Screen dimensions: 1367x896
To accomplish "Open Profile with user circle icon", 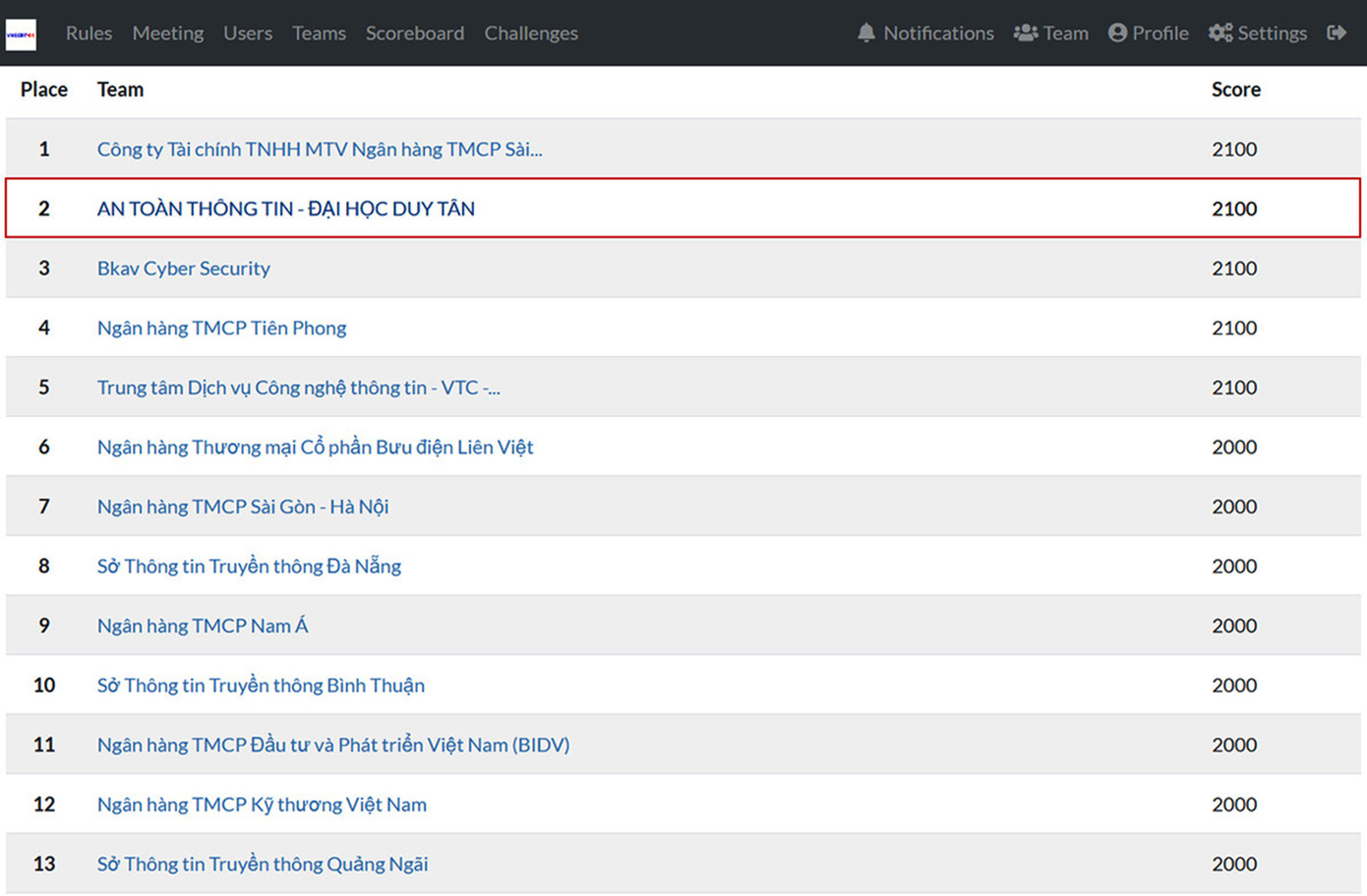I will point(1148,33).
